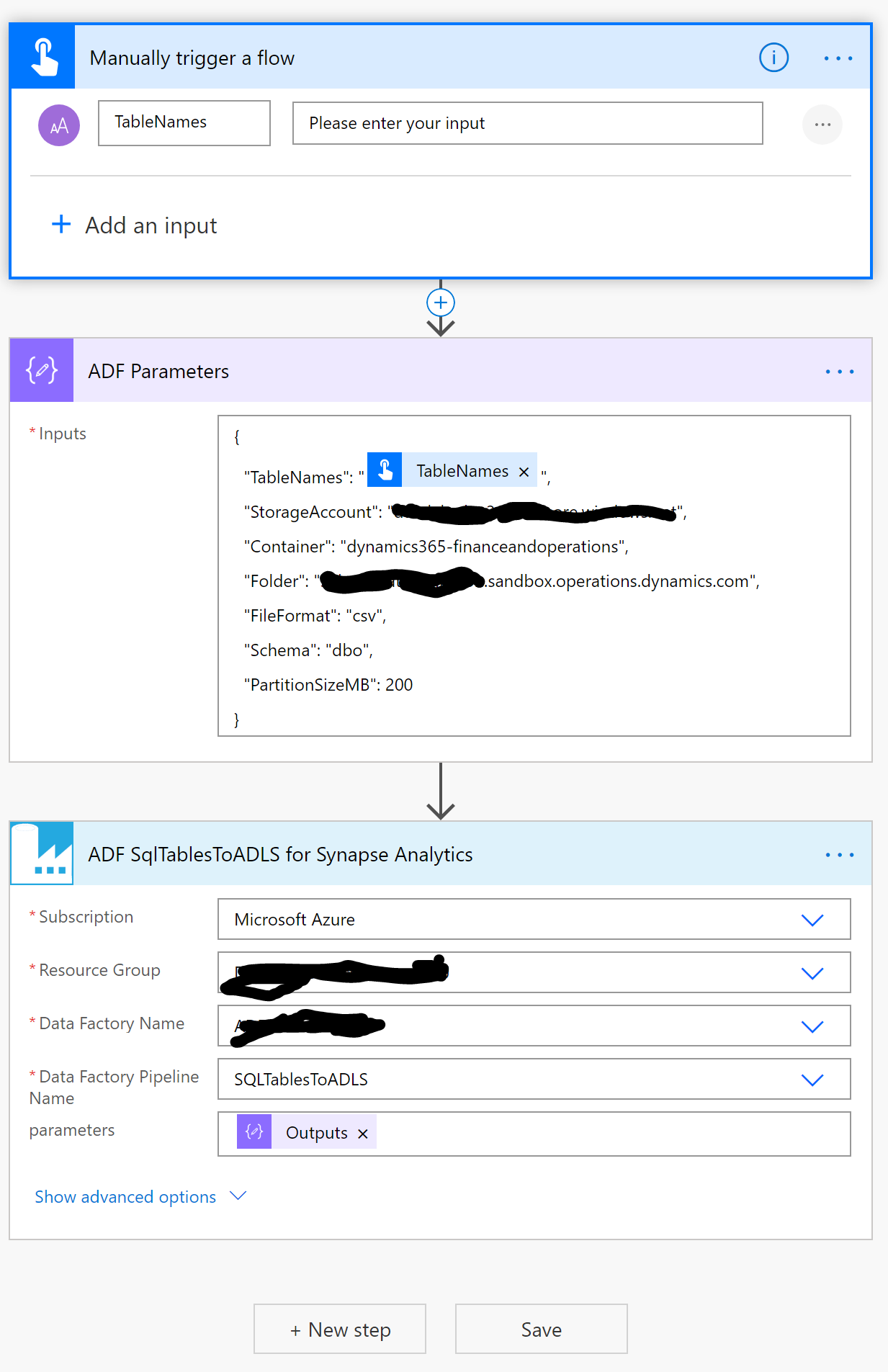888x1372 pixels.
Task: Remove the Outputs token from parameters
Action: pos(363,1134)
